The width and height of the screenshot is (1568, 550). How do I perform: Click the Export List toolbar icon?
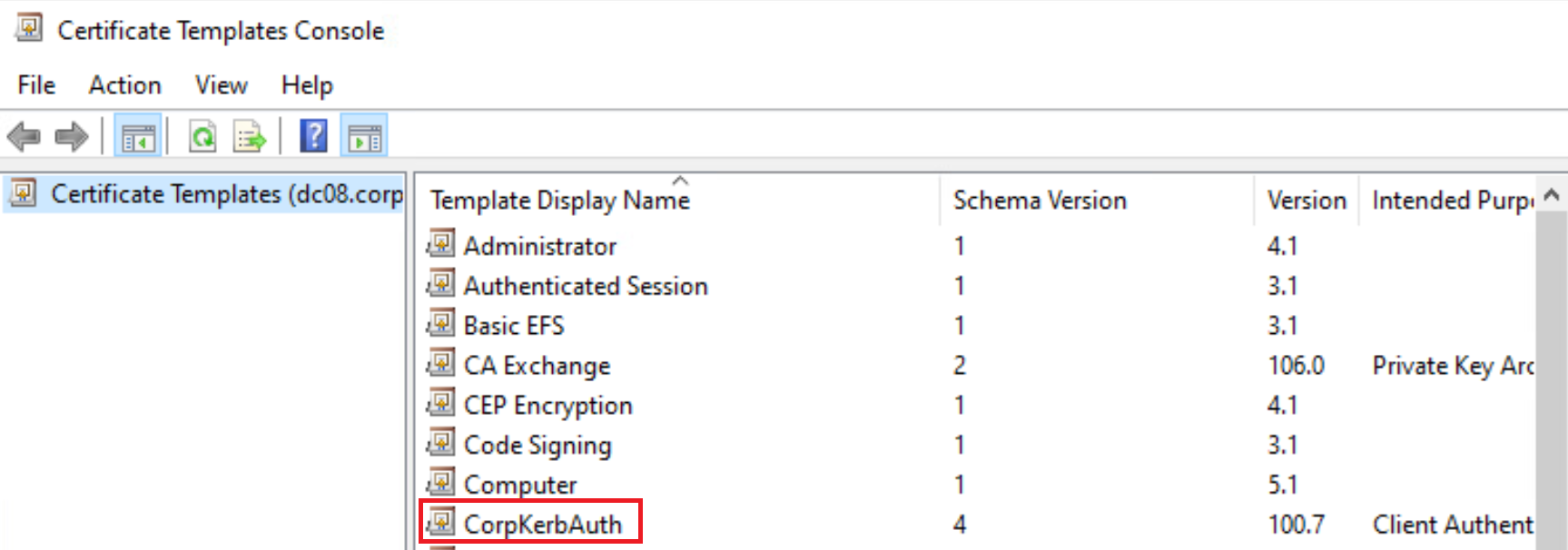tap(249, 137)
